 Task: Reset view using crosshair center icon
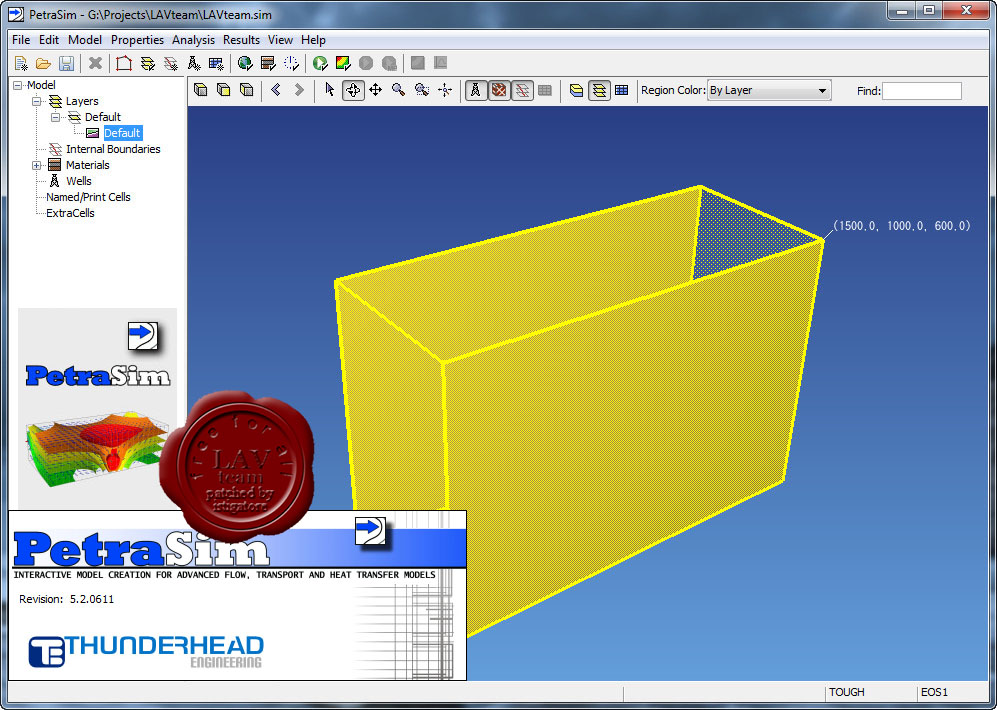pyautogui.click(x=445, y=90)
